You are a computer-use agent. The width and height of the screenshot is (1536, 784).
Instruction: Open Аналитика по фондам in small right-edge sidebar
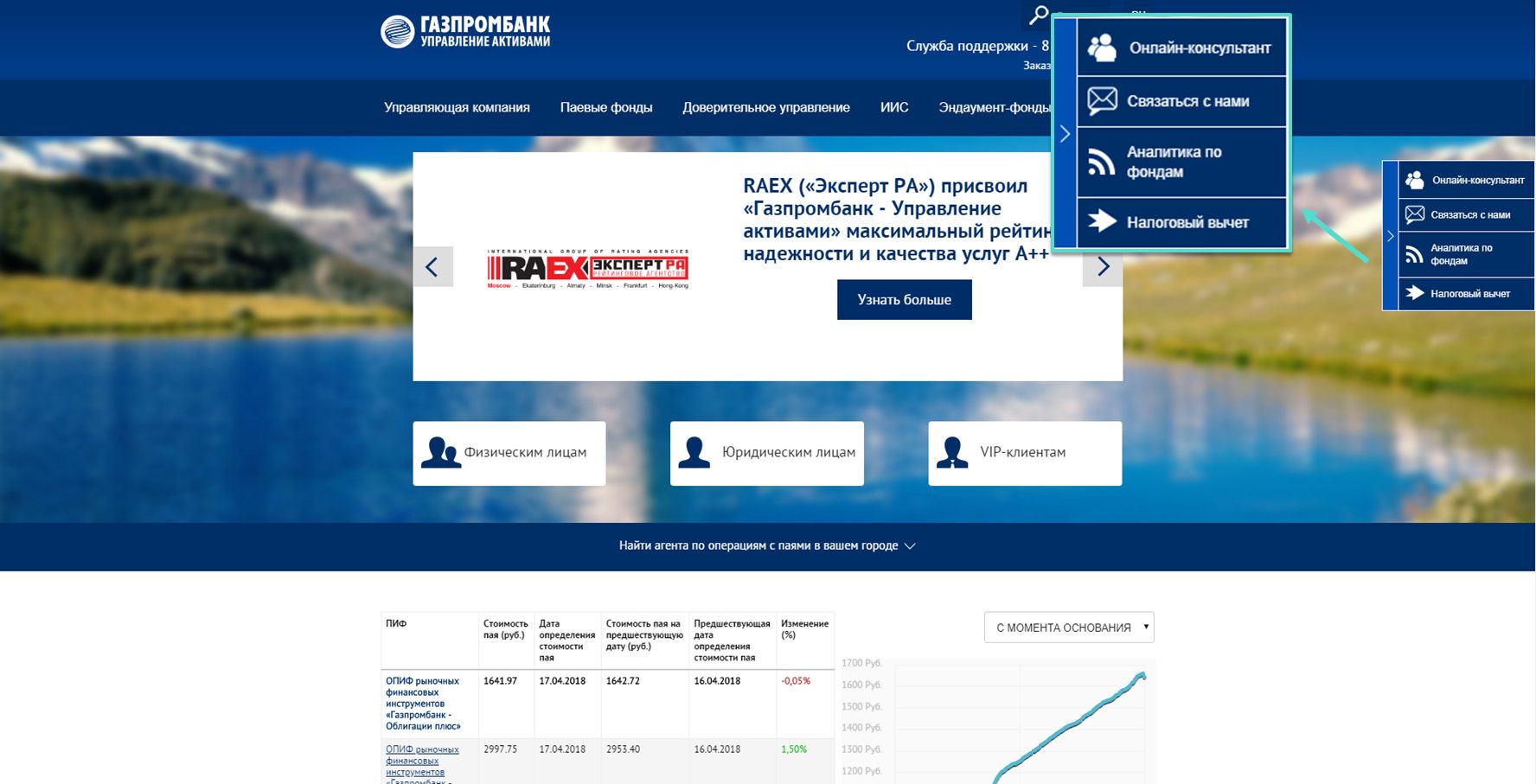pyautogui.click(x=1466, y=254)
